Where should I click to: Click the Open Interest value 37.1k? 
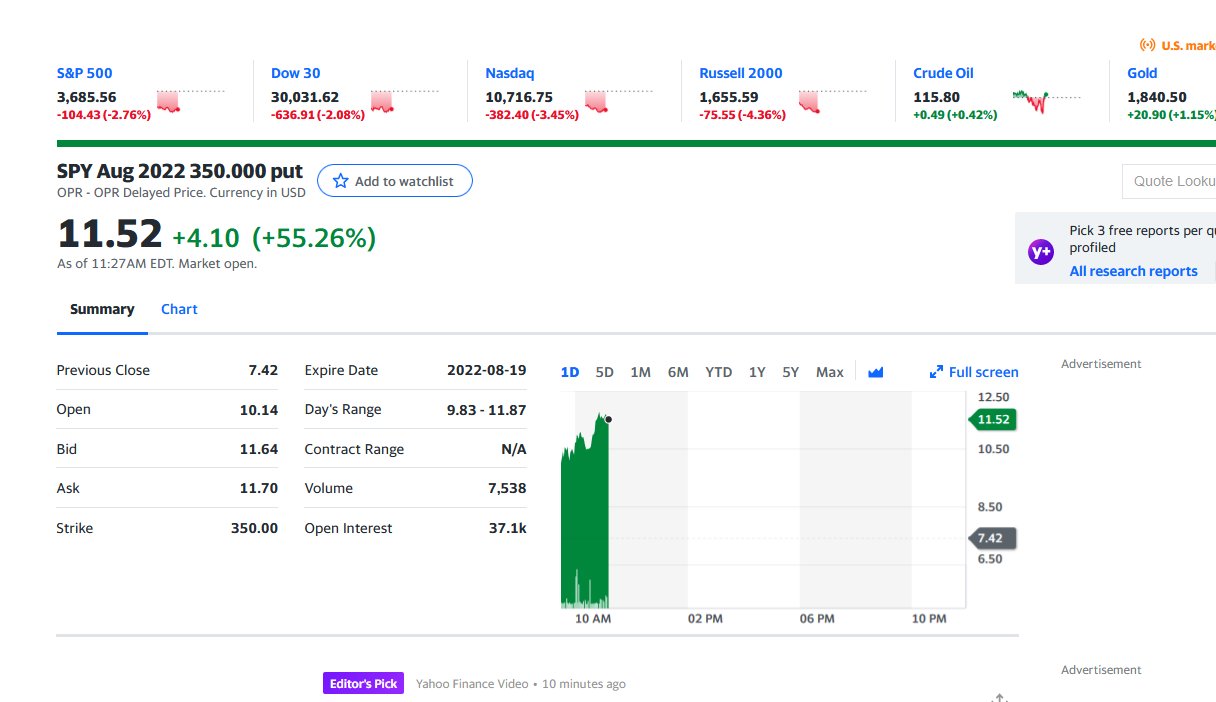tap(508, 528)
